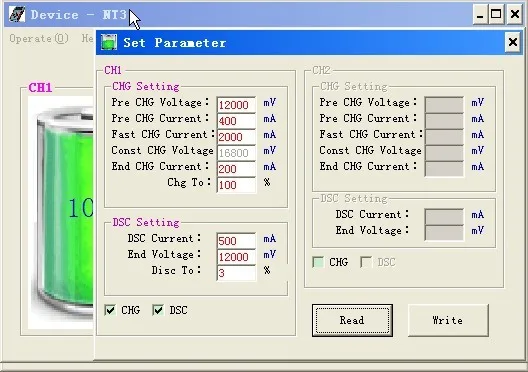The image size is (528, 372).
Task: Select CH1 Const CHG Voltage field
Action: pyautogui.click(x=236, y=153)
